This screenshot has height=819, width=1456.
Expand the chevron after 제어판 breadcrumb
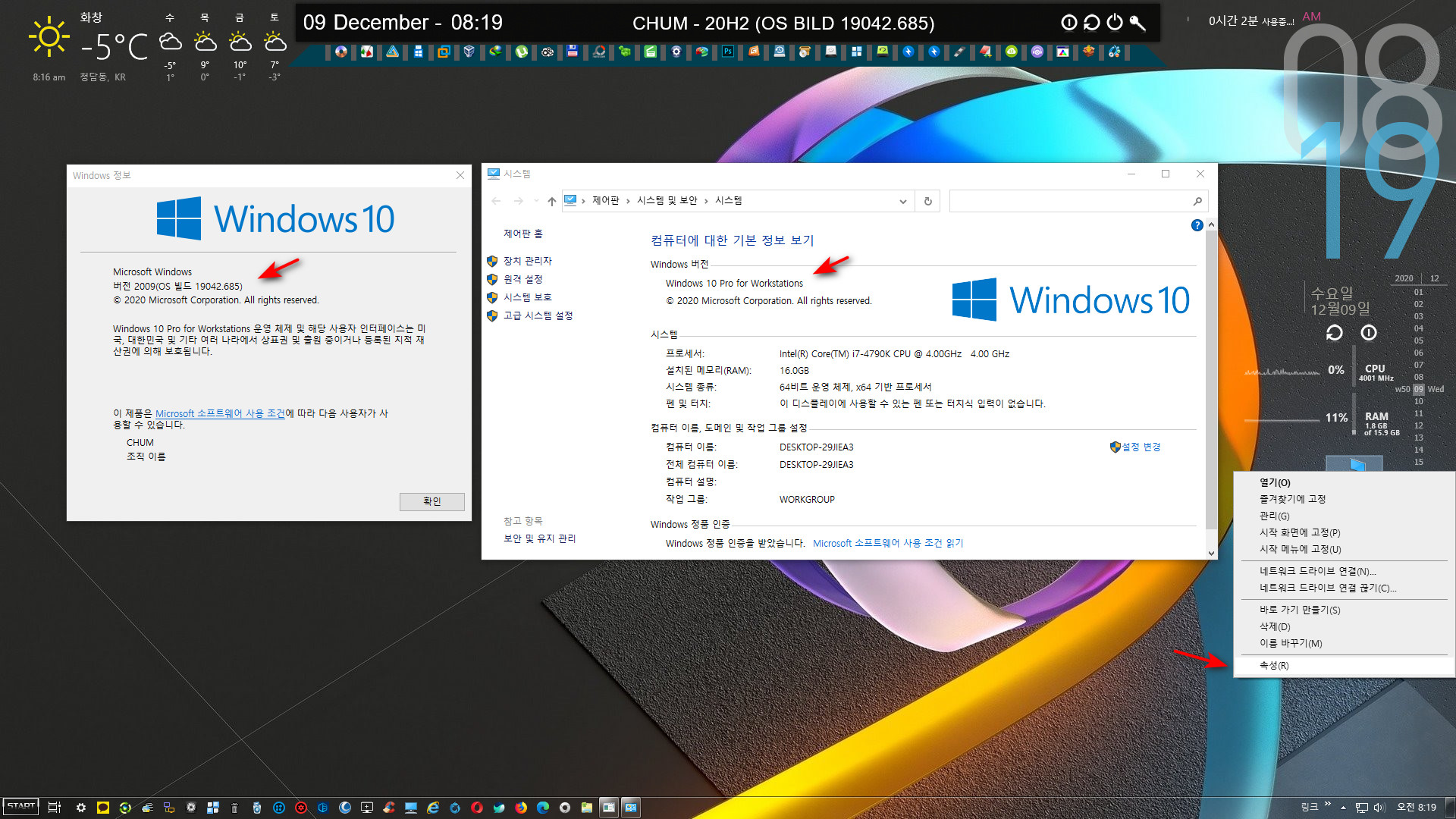[x=628, y=201]
